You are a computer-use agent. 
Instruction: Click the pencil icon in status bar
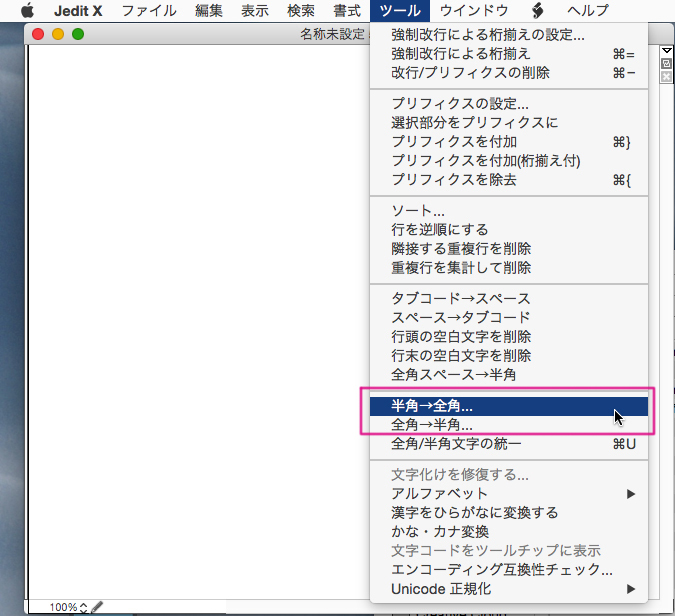(98, 607)
